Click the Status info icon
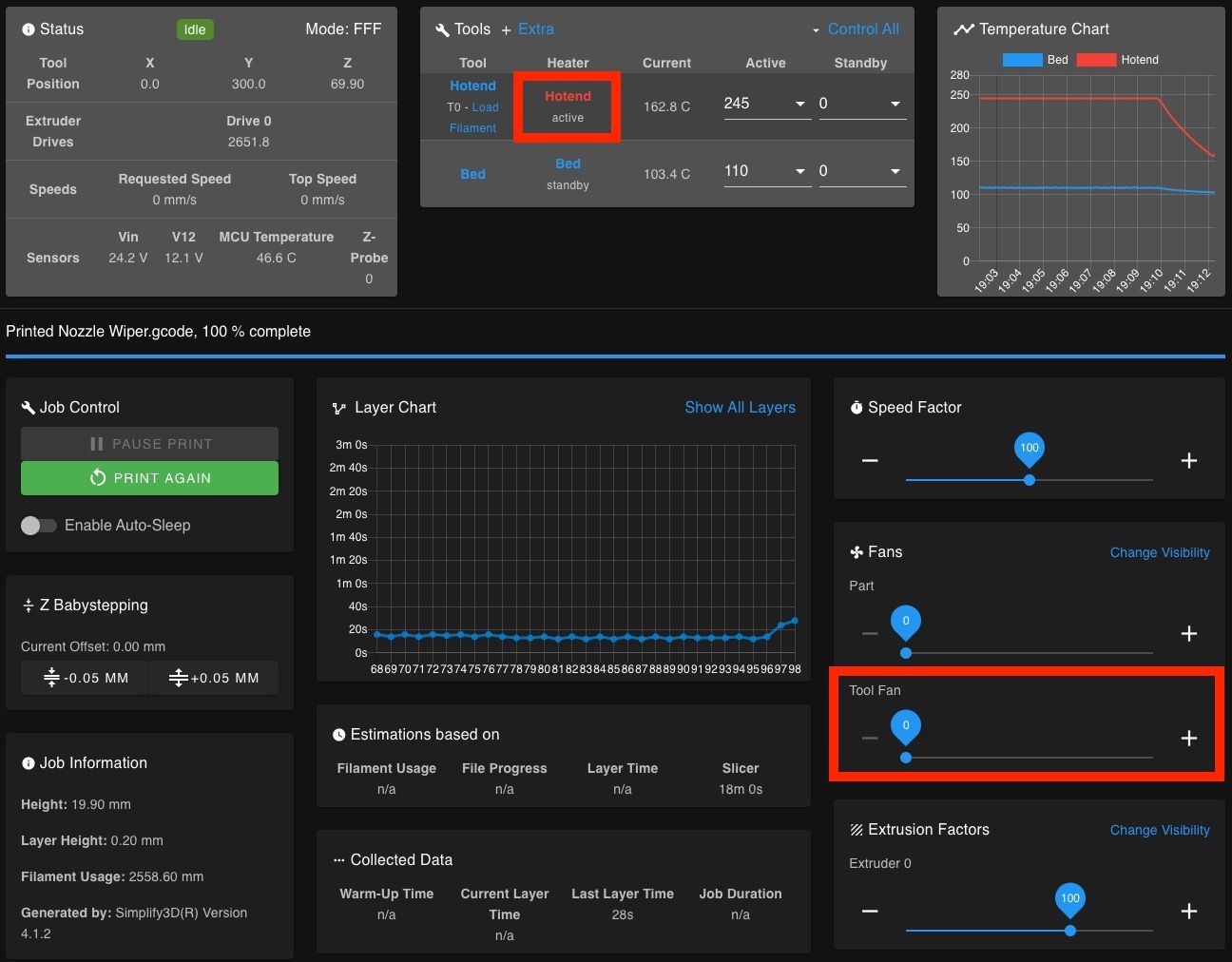The width and height of the screenshot is (1232, 962). coord(29,29)
